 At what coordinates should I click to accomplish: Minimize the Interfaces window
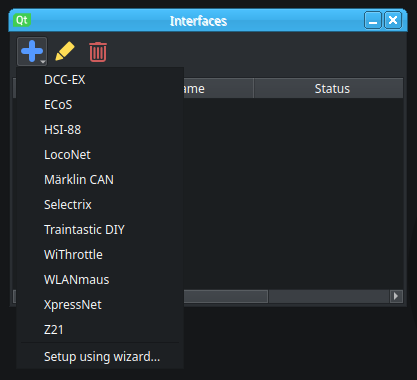click(373, 21)
